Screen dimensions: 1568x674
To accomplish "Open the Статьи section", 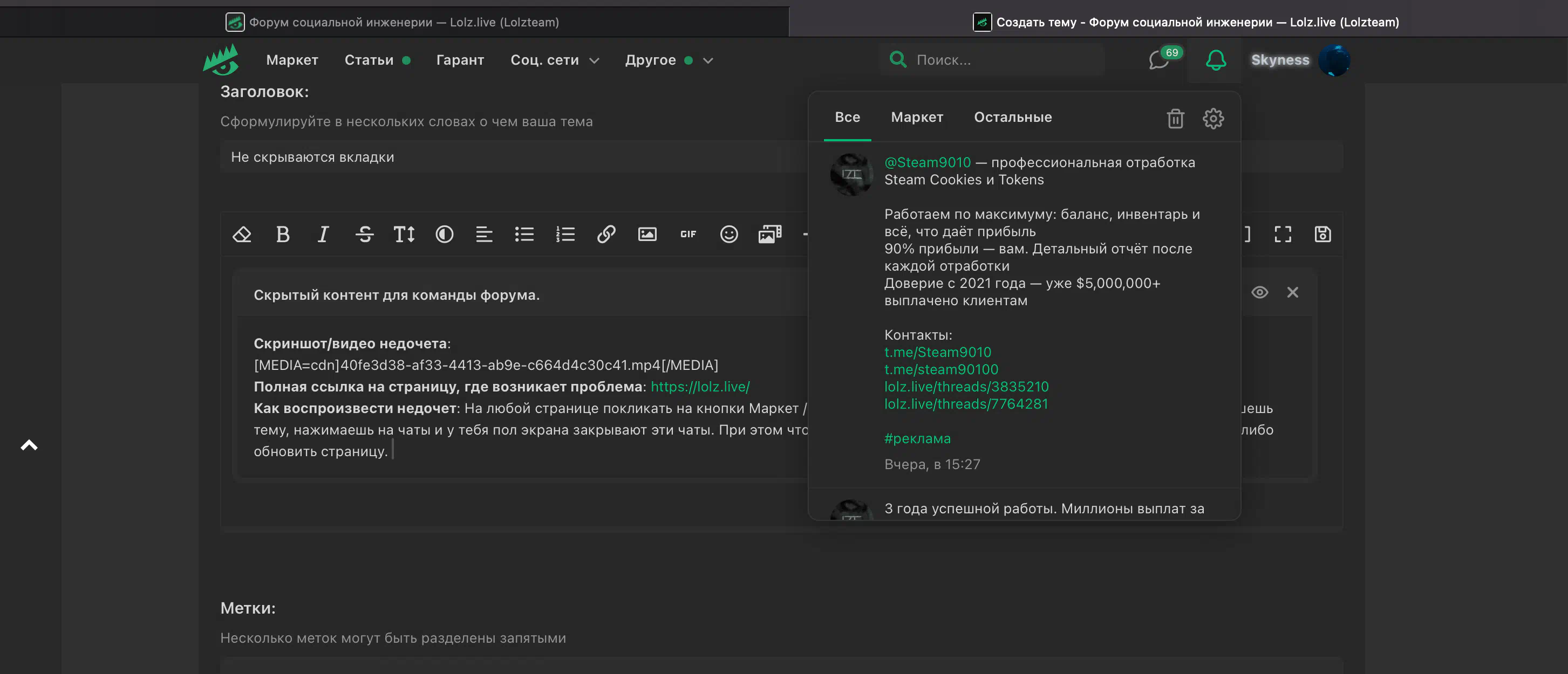I will pos(369,60).
